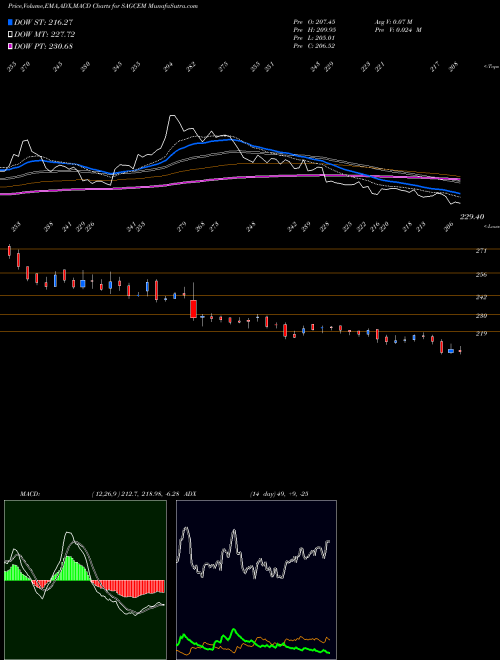Select the 'DOW ST: 216.27' legend text
This screenshot has width=500, height=660.
coord(43,22)
